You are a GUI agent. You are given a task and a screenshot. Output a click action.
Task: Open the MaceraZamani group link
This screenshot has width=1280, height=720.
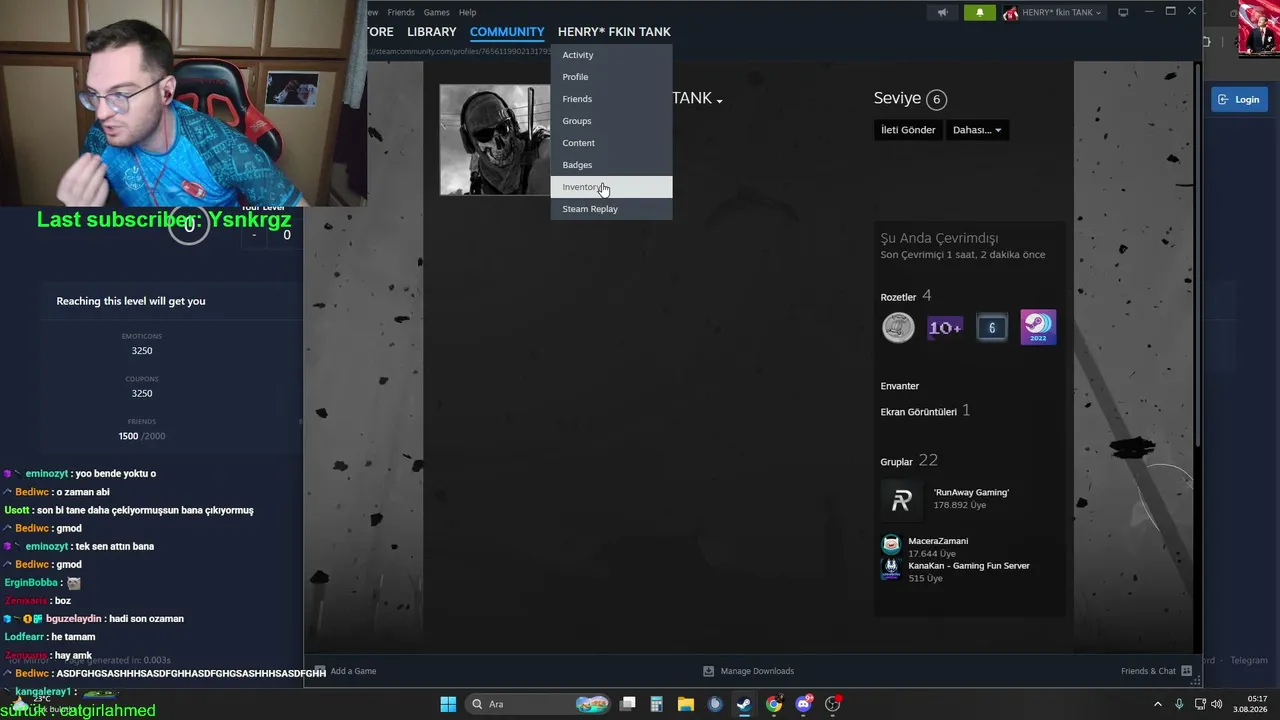pos(938,541)
